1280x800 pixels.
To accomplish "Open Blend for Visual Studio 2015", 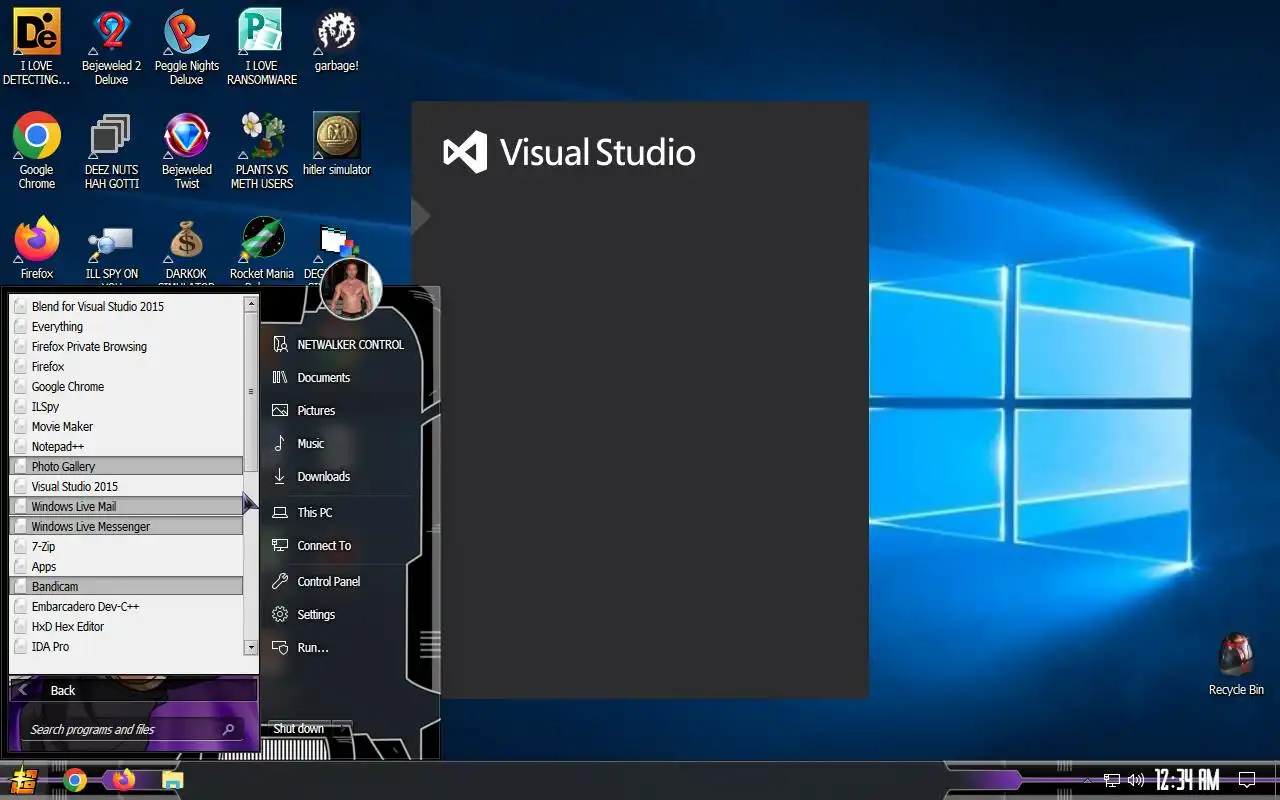I will (x=126, y=306).
